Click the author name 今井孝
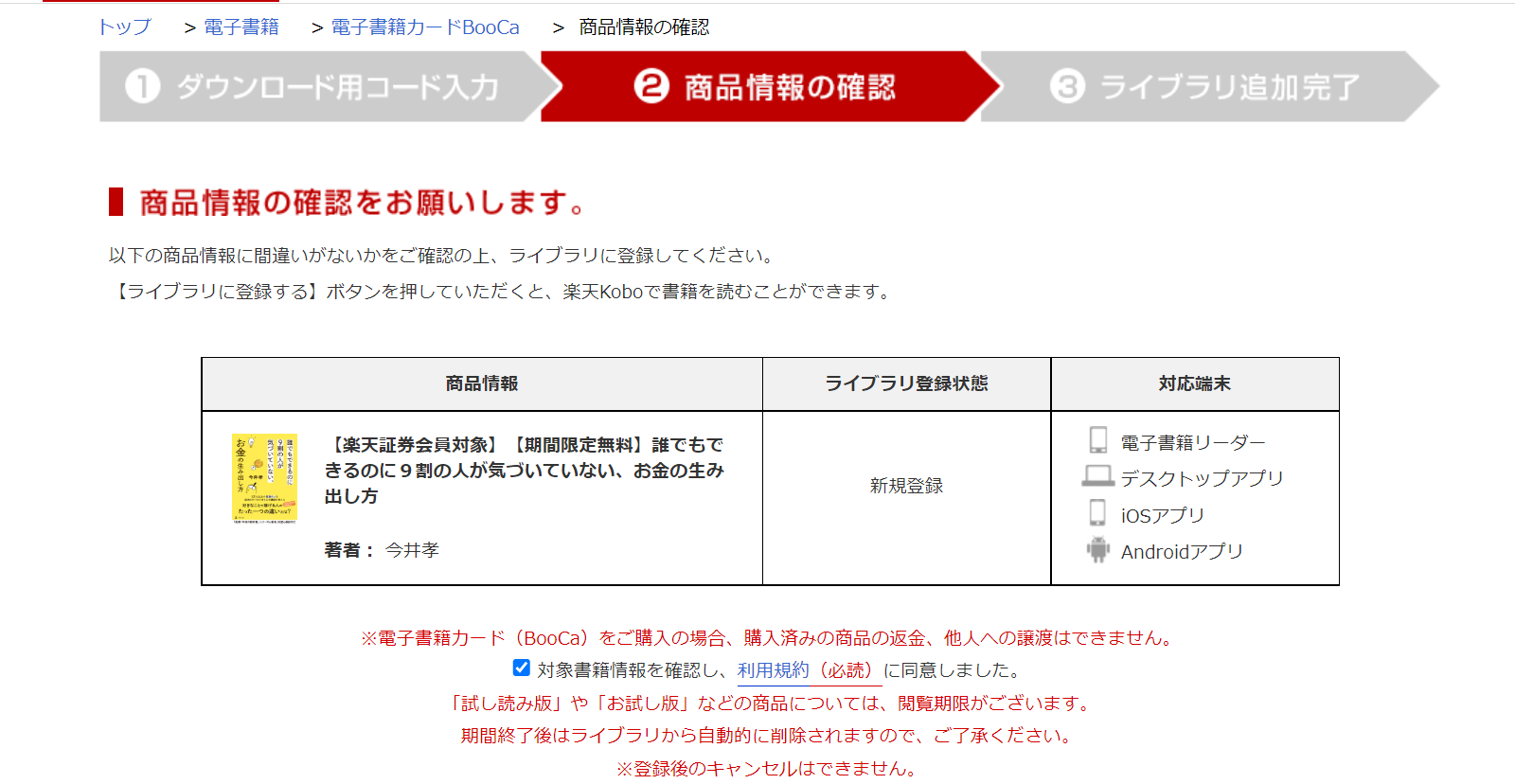Image resolution: width=1515 pixels, height=784 pixels. point(412,550)
